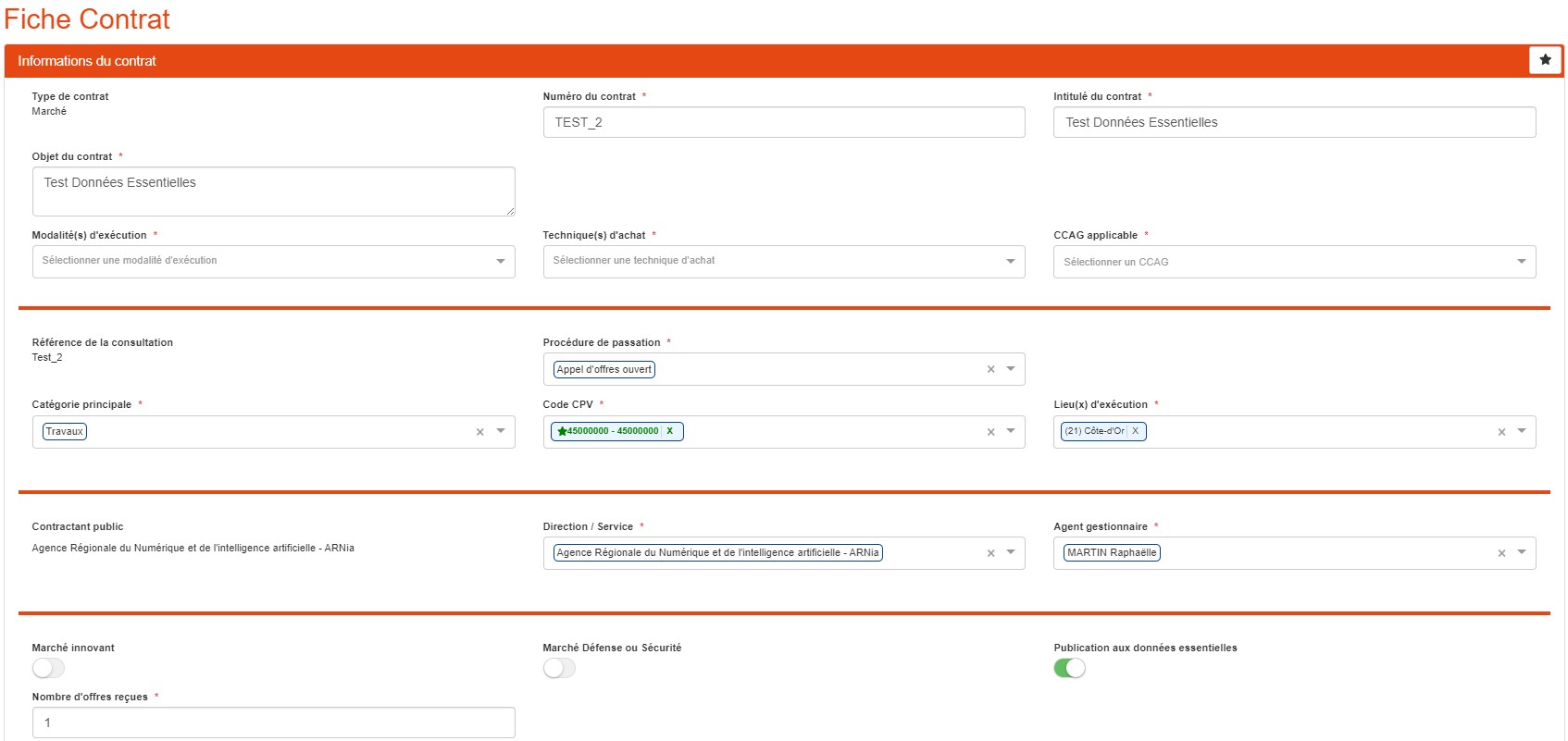Clear the Catégorie principale field
This screenshot has height=741, width=1568.
click(x=479, y=432)
